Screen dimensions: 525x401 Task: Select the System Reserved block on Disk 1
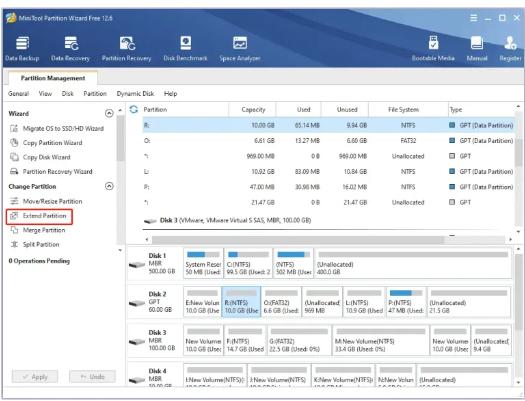[203, 263]
